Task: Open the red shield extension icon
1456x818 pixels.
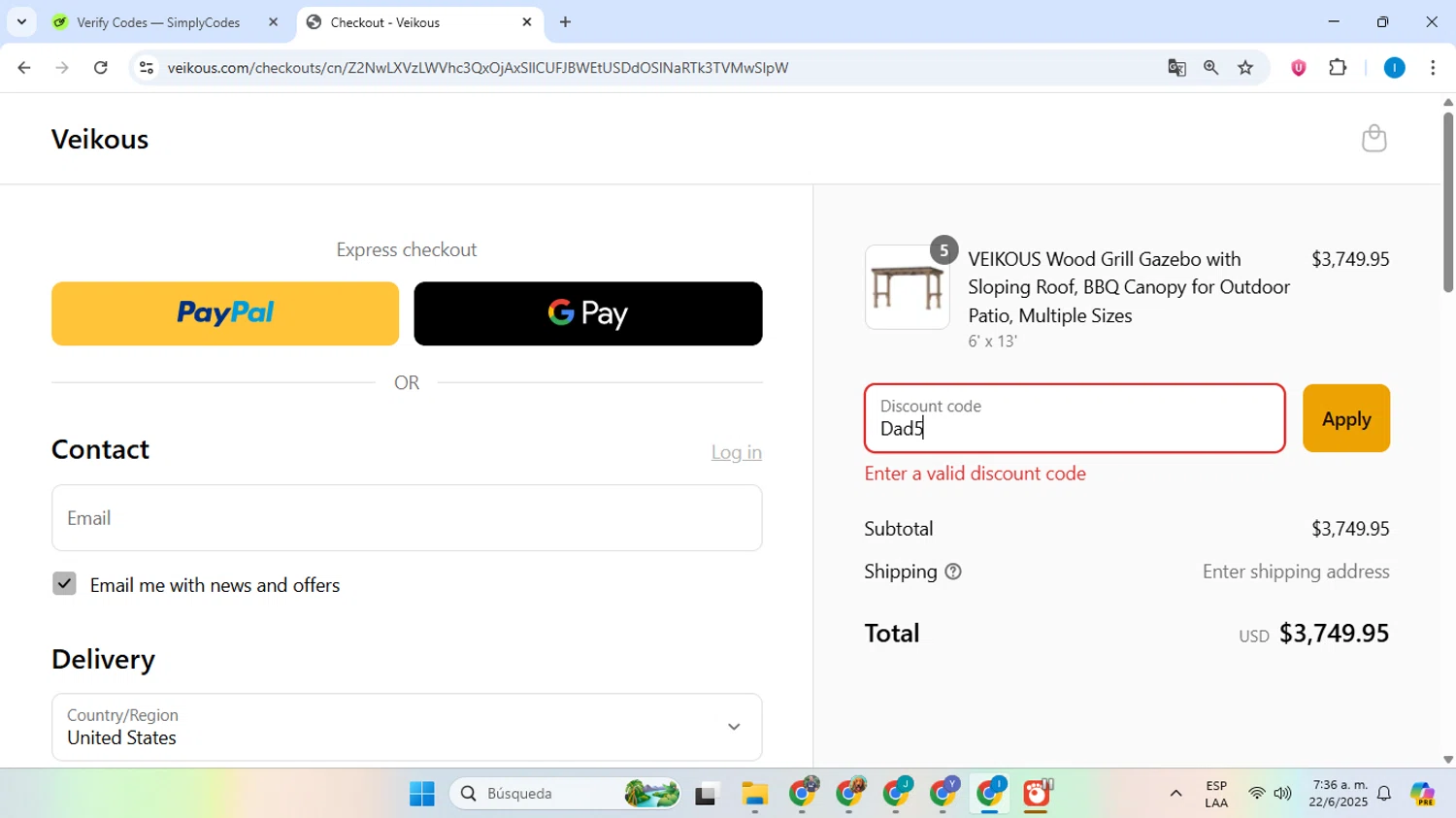Action: 1298,68
